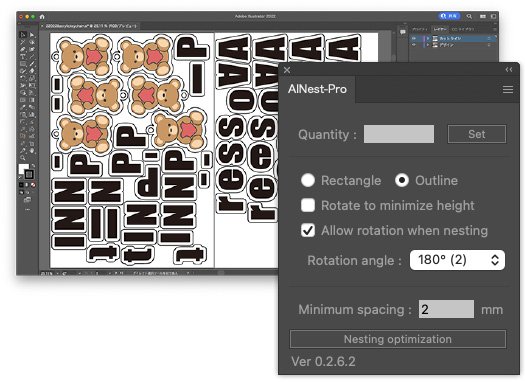Click the top-left teddy bear artwork
The width and height of the screenshot is (525, 382).
click(83, 56)
